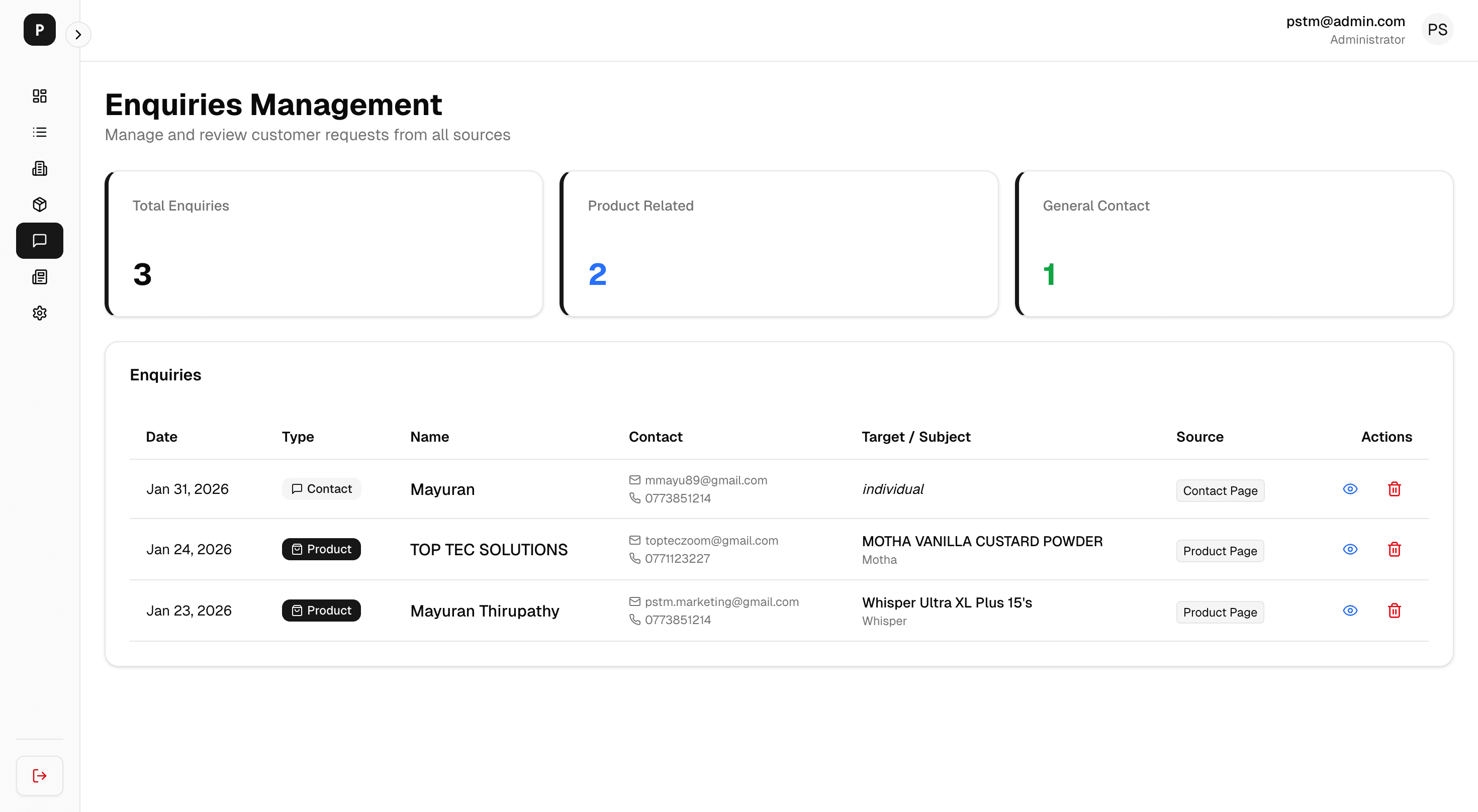1478x812 pixels.
Task: Click the Source column header
Action: (1200, 437)
